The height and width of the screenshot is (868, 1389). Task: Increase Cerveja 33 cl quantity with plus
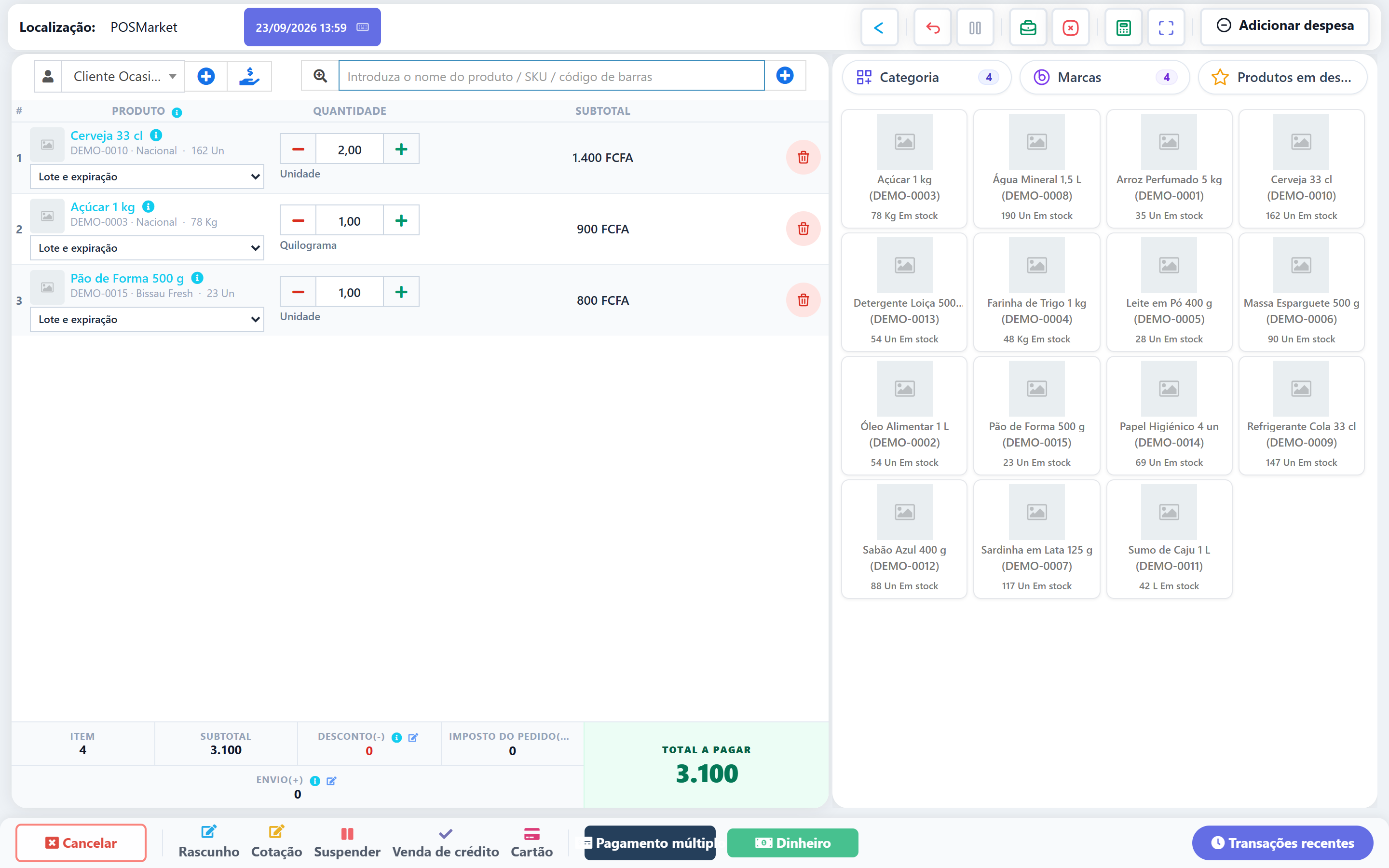coord(401,149)
